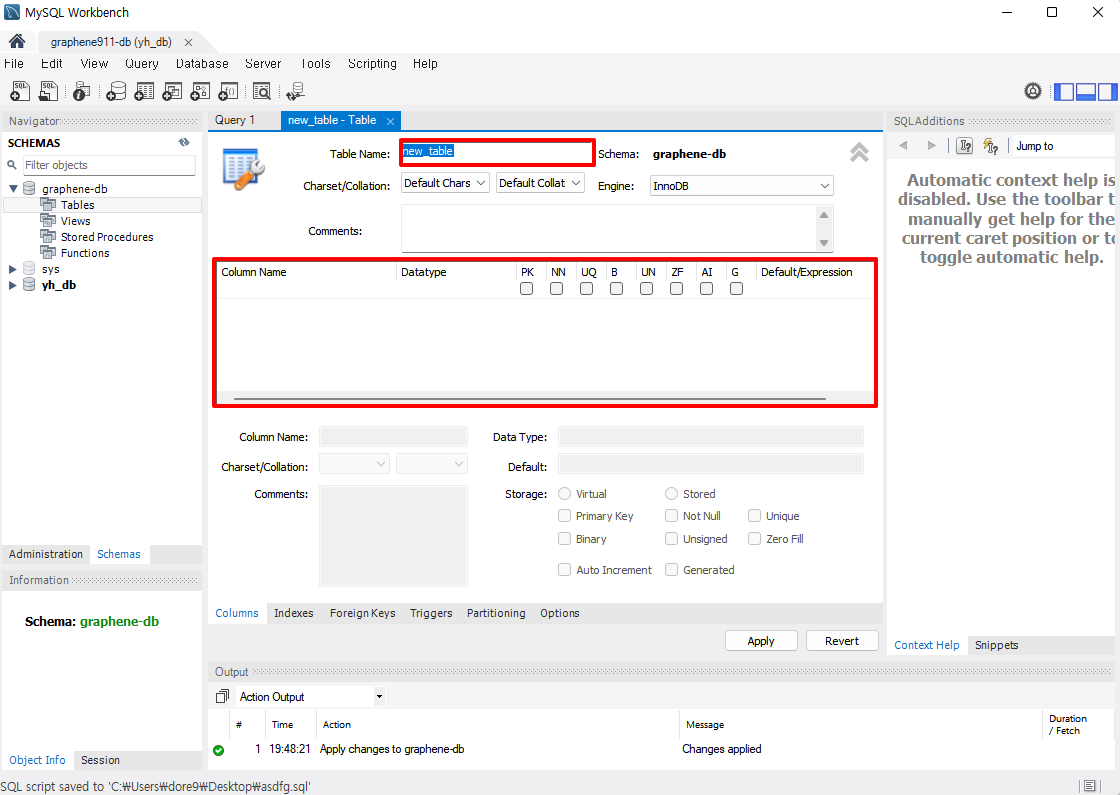Check the AI column header checkbox

[706, 289]
